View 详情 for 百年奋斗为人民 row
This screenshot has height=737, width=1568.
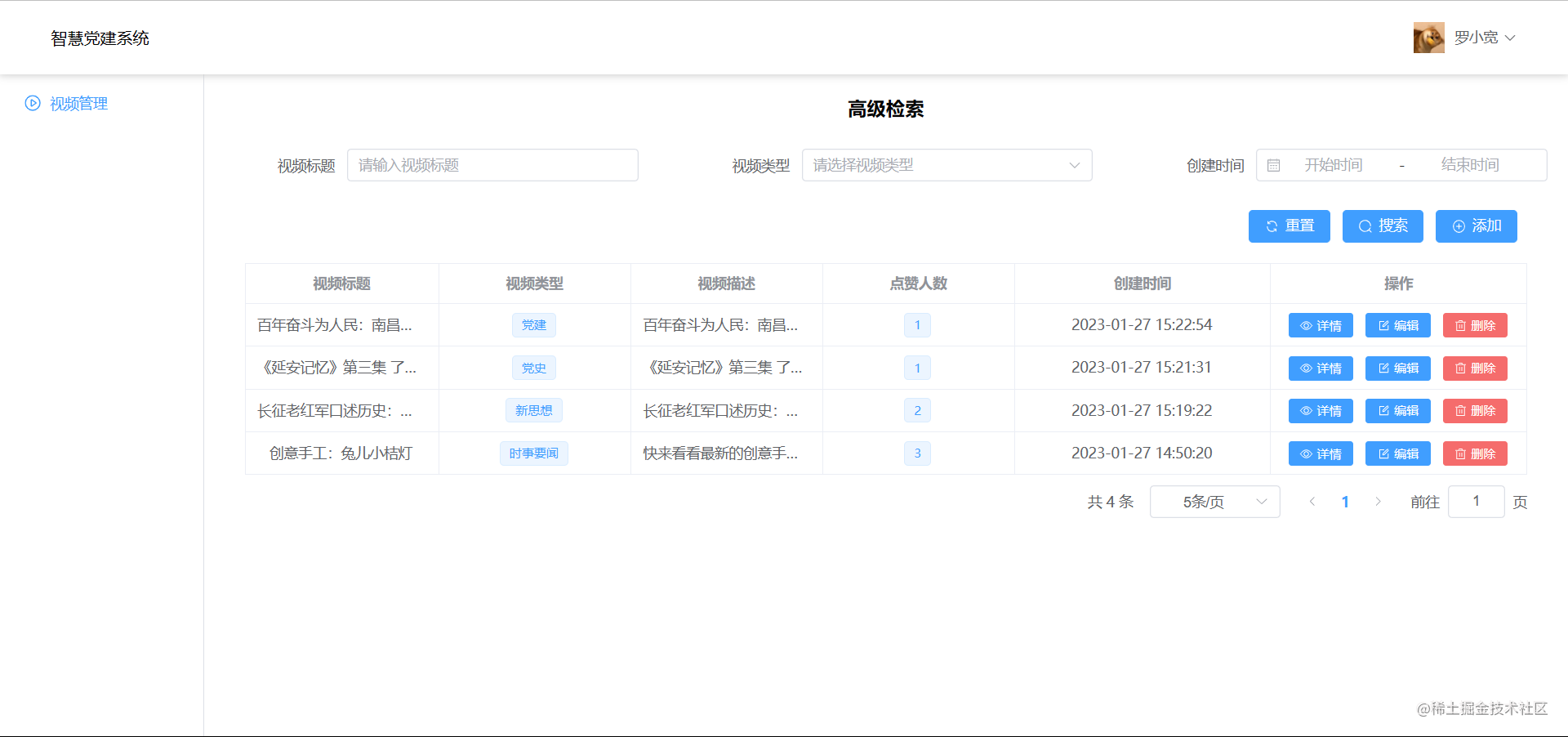(1321, 325)
